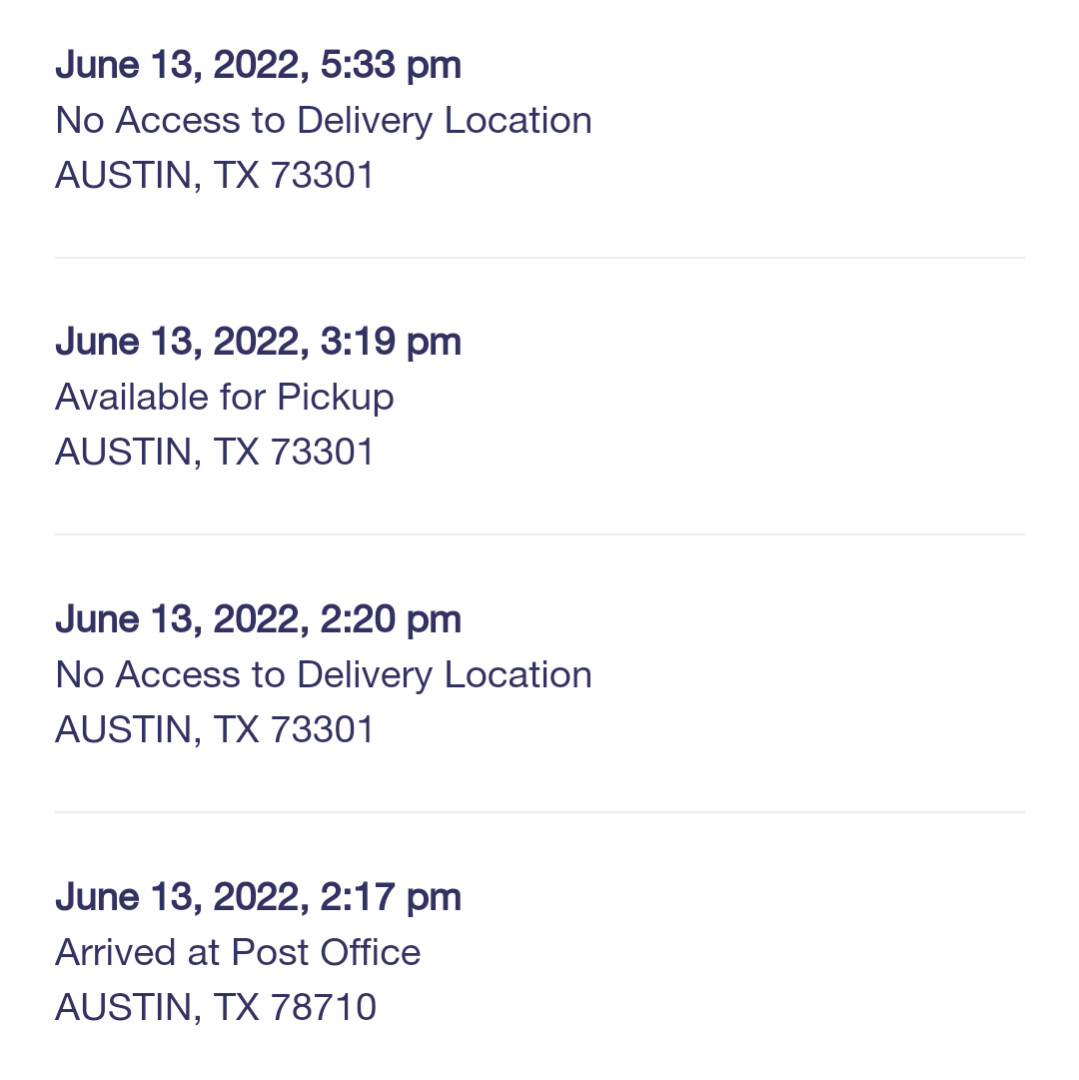This screenshot has height=1080, width=1079.
Task: Click the AUSTIN, TX 78710 location line
Action: click(215, 1007)
